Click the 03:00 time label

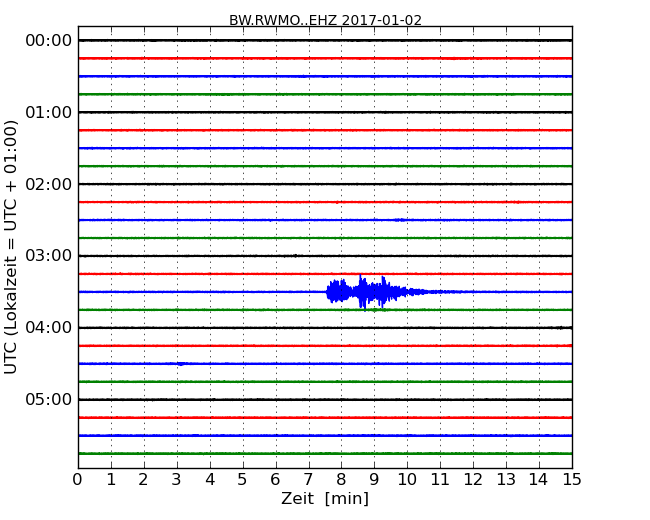click(49, 256)
